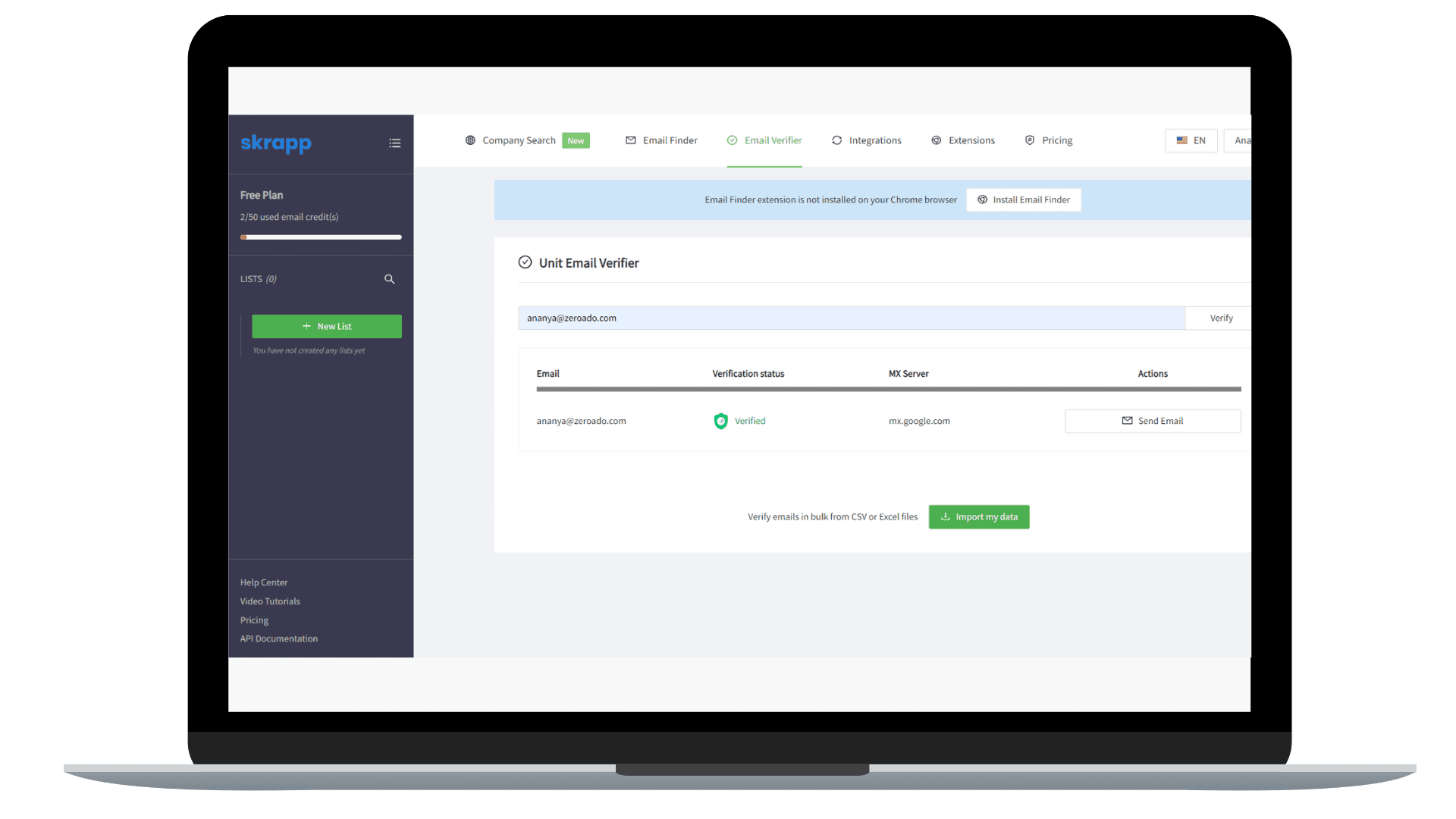This screenshot has width=1456, height=819.
Task: Click the email credits usage progress bar
Action: pyautogui.click(x=321, y=237)
